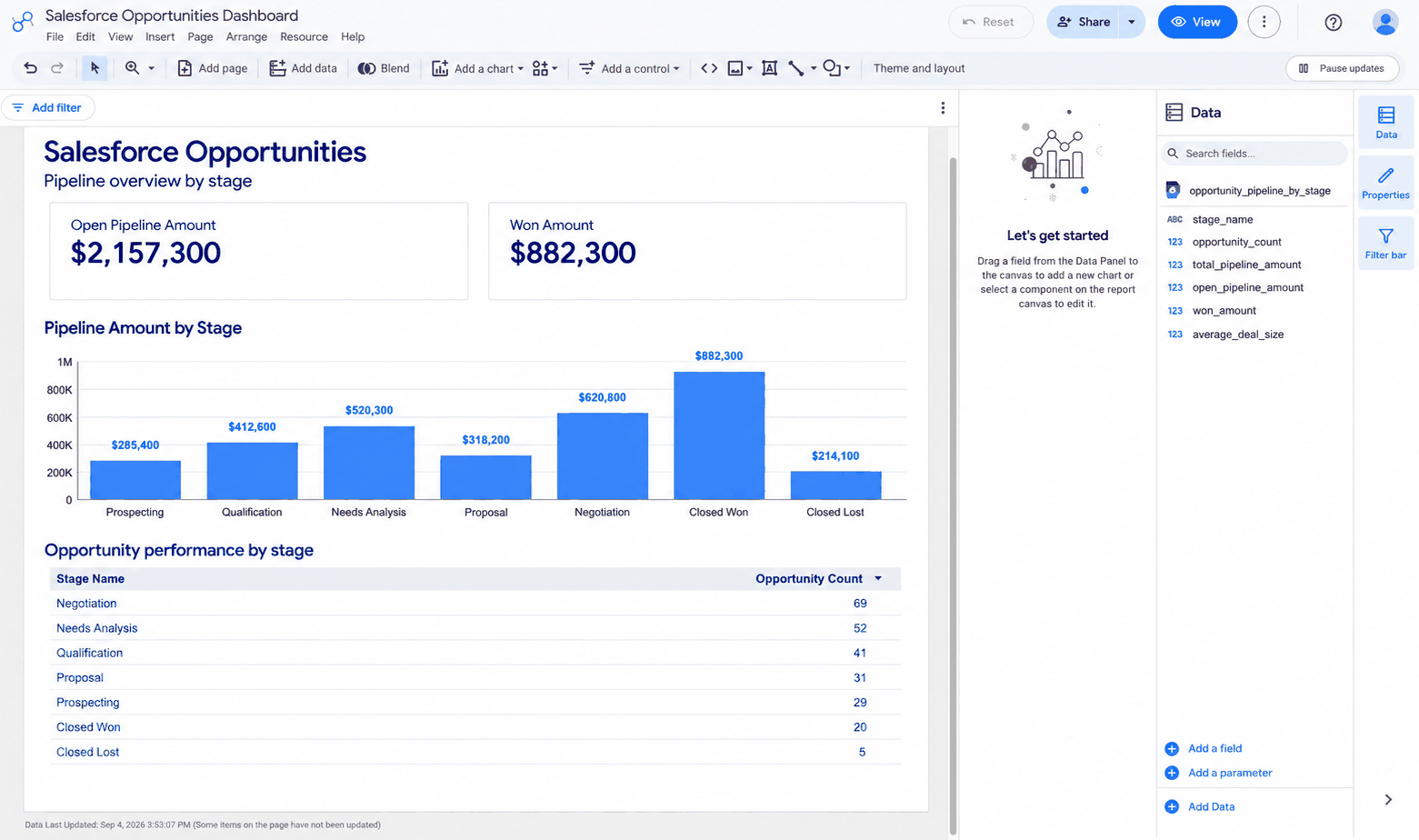Image resolution: width=1419 pixels, height=840 pixels.
Task: Click the insert image icon
Action: pyautogui.click(x=735, y=68)
